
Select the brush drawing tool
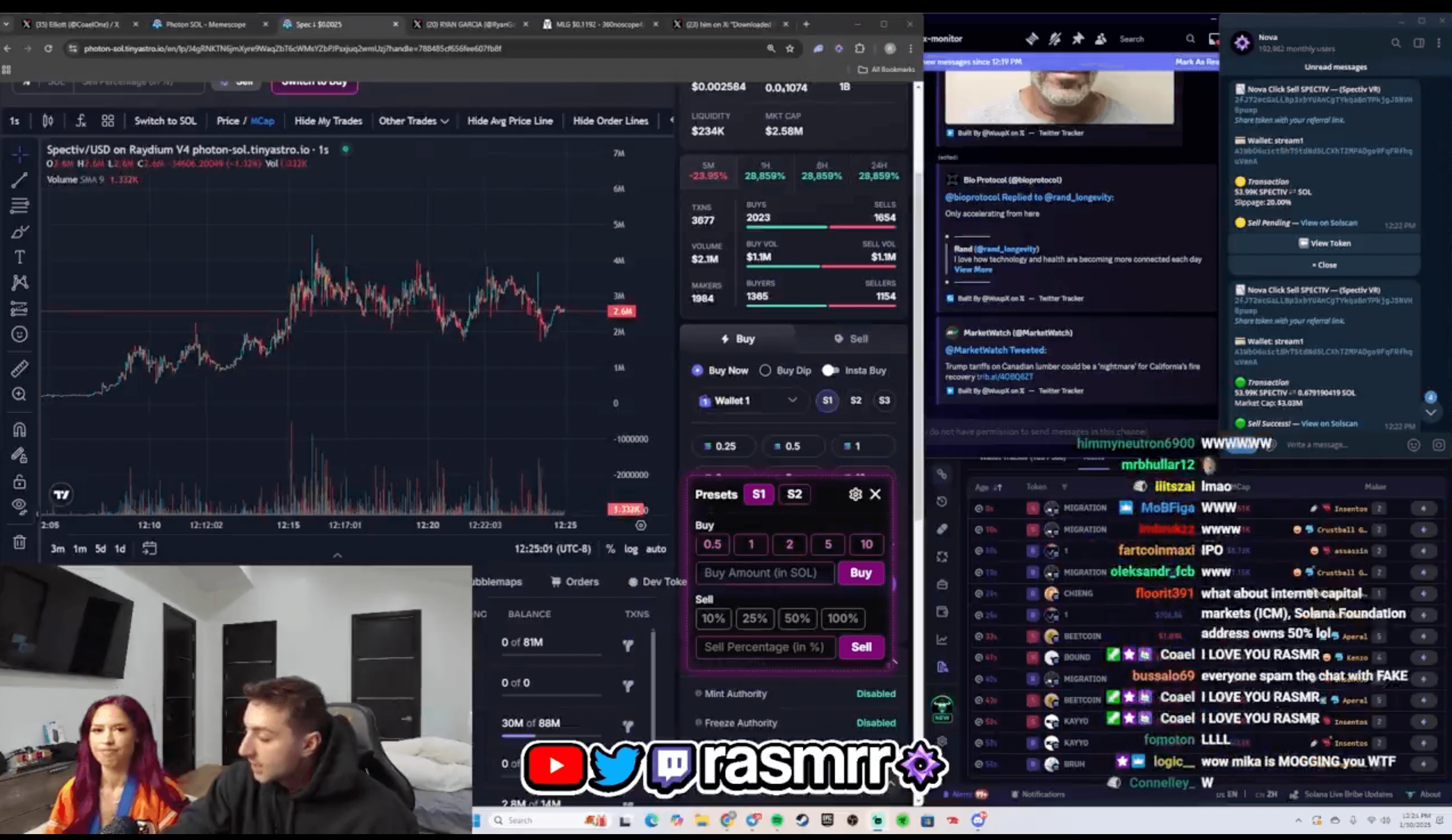19,232
